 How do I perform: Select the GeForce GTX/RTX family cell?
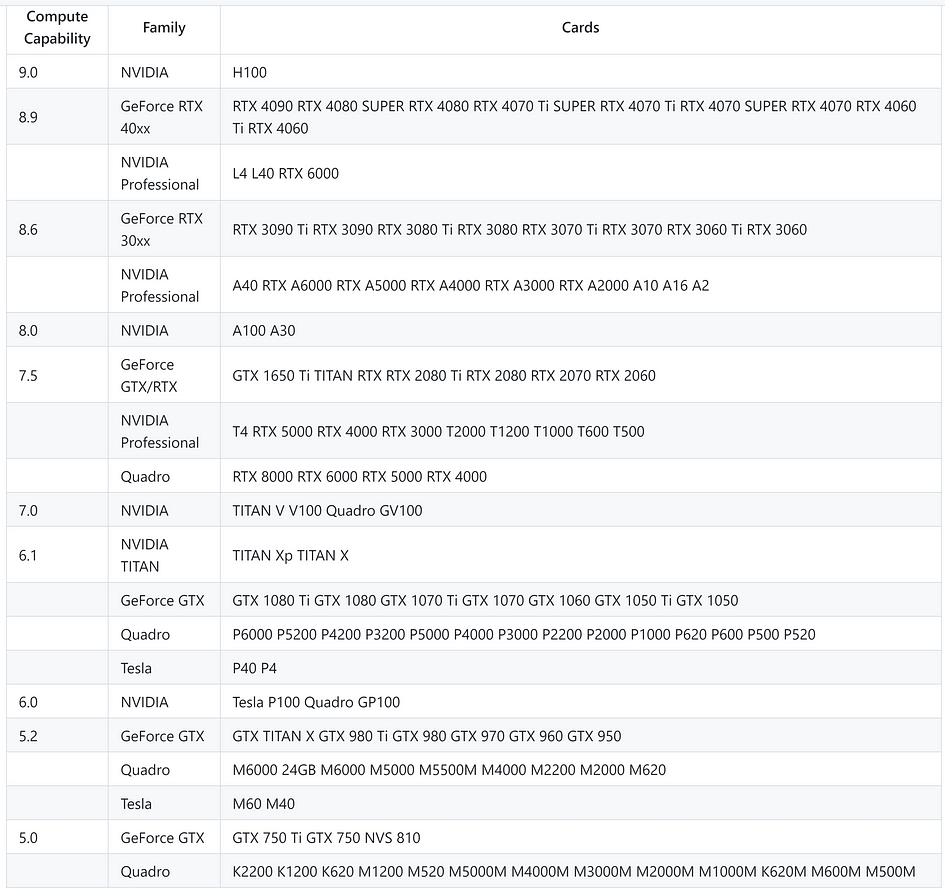coord(164,375)
